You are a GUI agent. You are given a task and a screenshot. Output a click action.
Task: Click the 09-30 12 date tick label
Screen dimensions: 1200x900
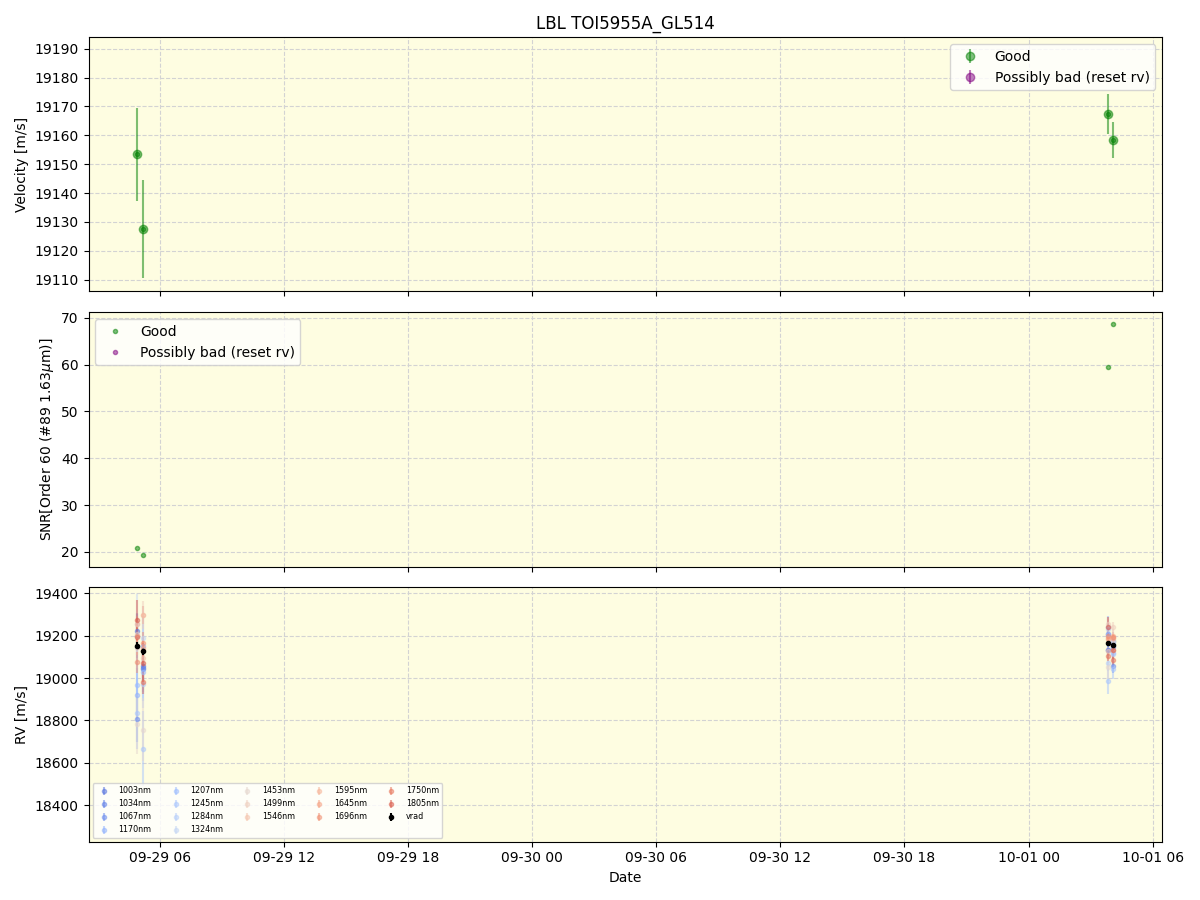tap(780, 856)
